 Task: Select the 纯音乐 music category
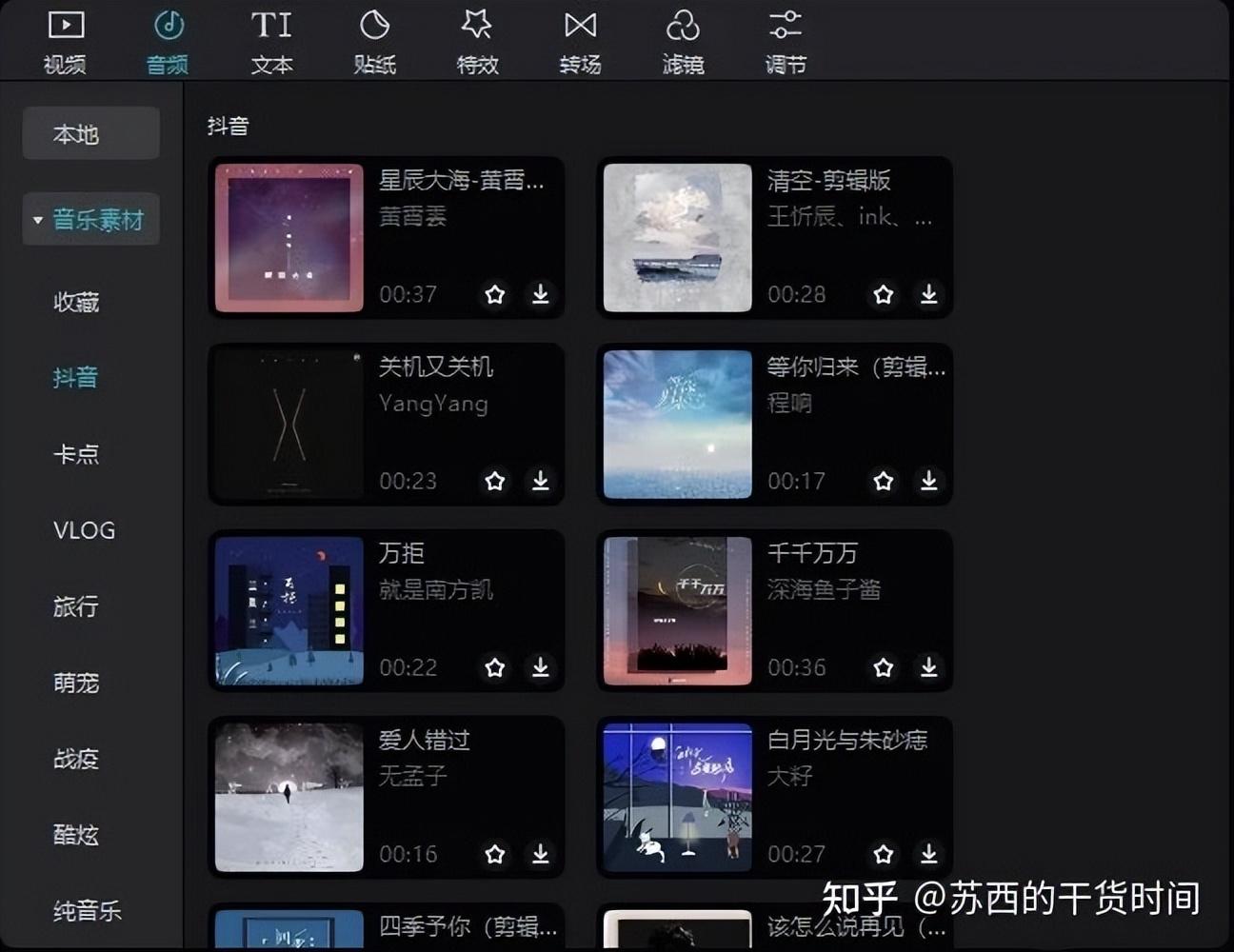click(88, 911)
